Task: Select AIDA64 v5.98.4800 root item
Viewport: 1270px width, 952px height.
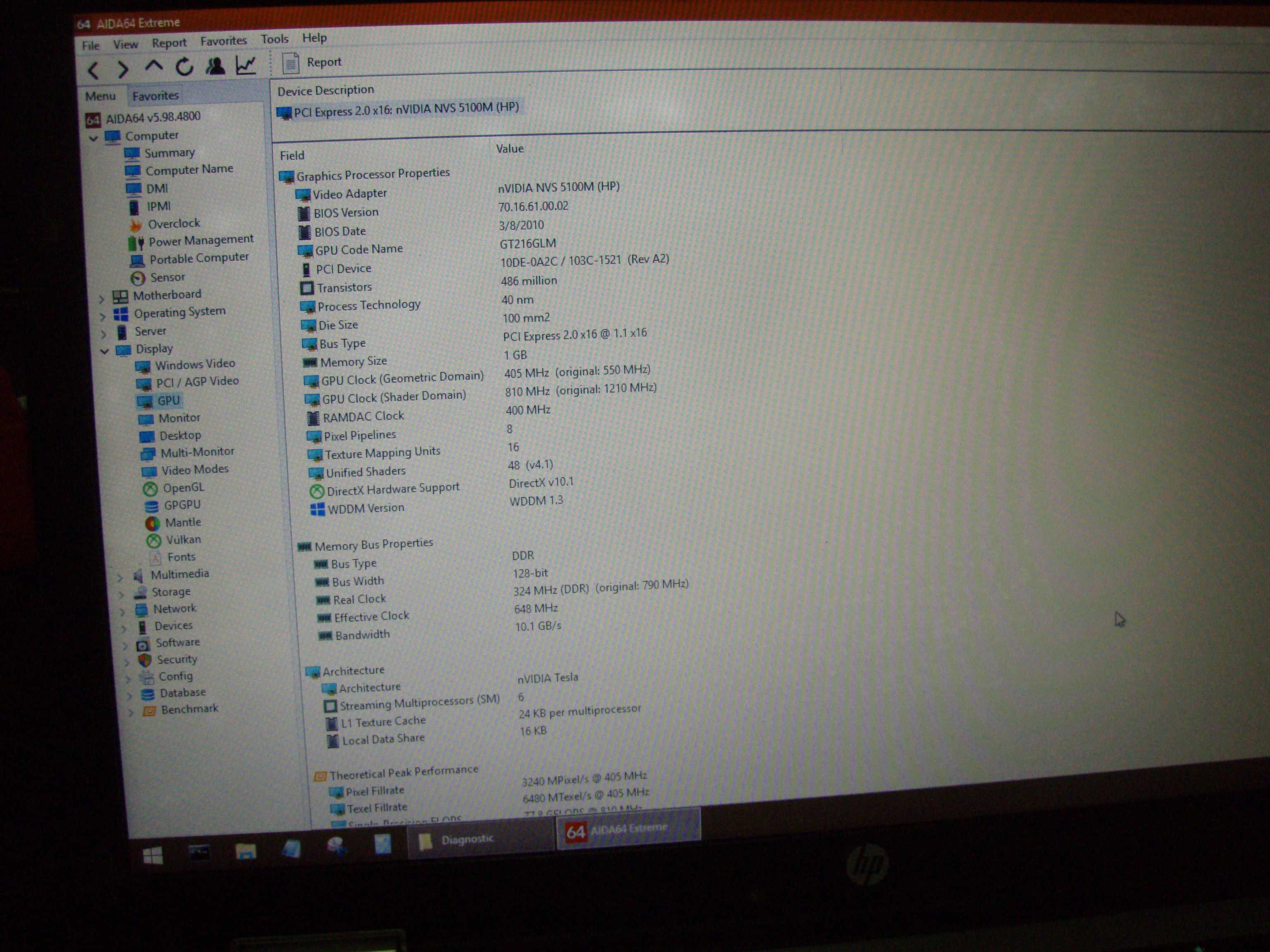Action: pyautogui.click(x=143, y=118)
